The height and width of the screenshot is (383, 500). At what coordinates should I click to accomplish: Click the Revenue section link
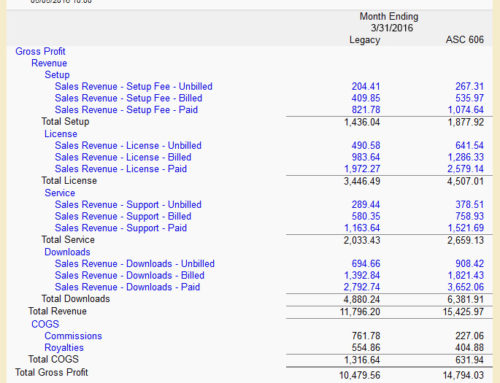(x=49, y=63)
